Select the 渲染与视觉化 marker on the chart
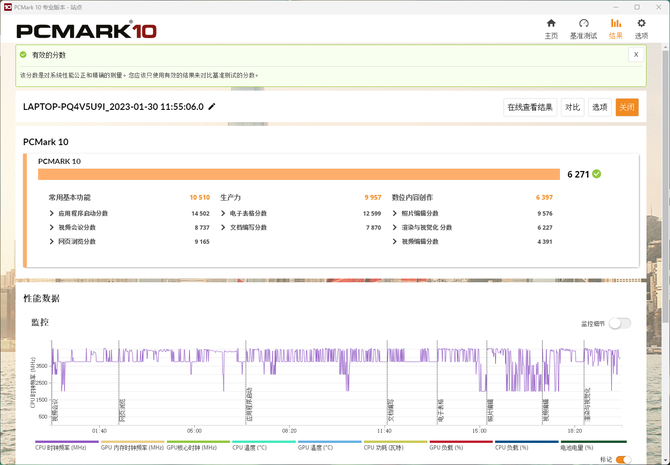The image size is (670, 465). (x=587, y=405)
